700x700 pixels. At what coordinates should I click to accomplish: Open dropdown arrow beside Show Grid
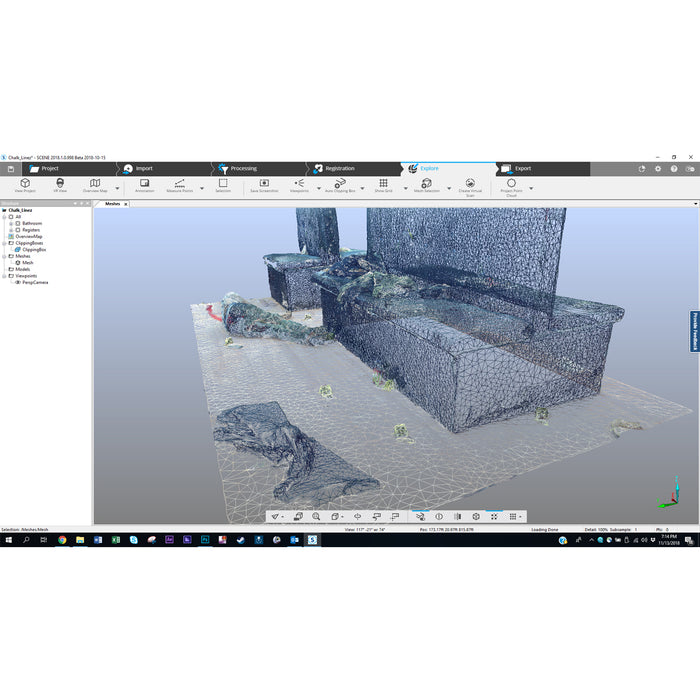point(406,188)
